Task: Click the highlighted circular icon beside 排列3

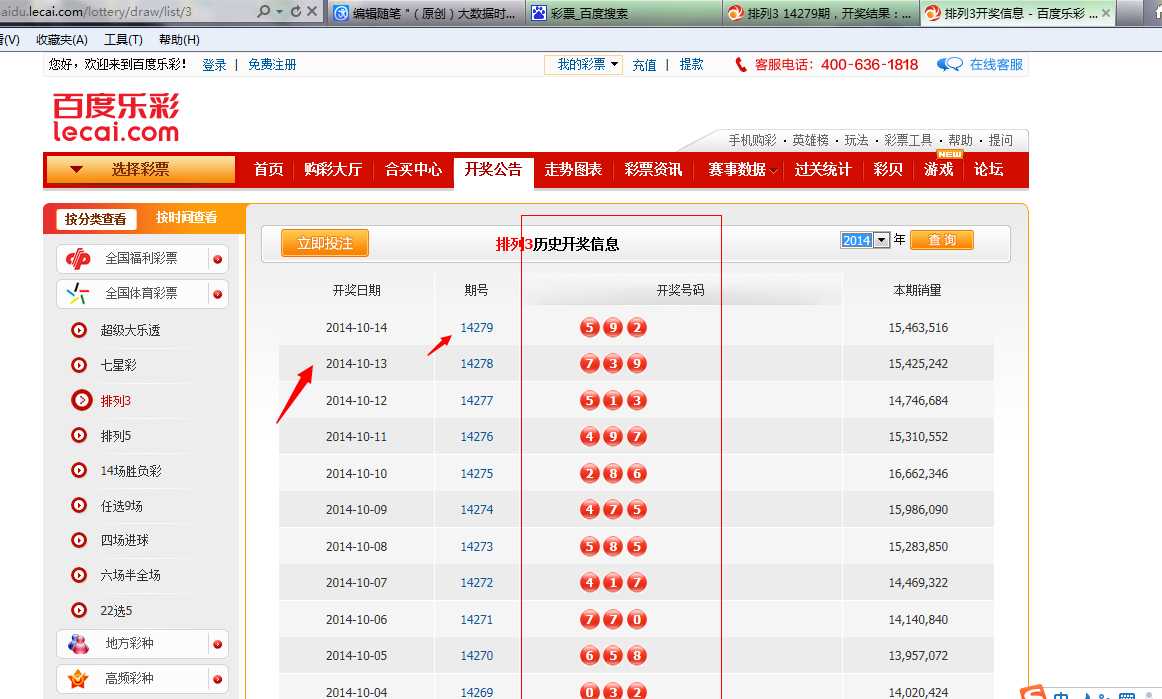Action: [81, 400]
